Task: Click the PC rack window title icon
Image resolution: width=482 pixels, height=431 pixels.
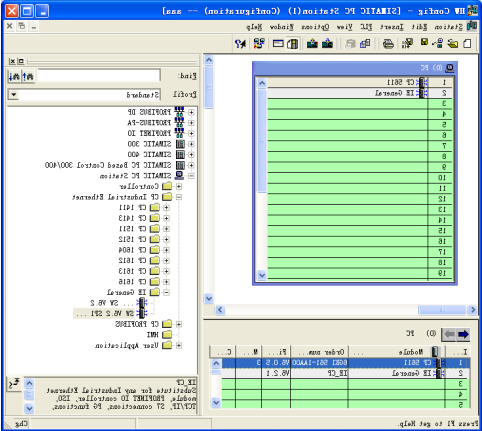Action: point(450,68)
